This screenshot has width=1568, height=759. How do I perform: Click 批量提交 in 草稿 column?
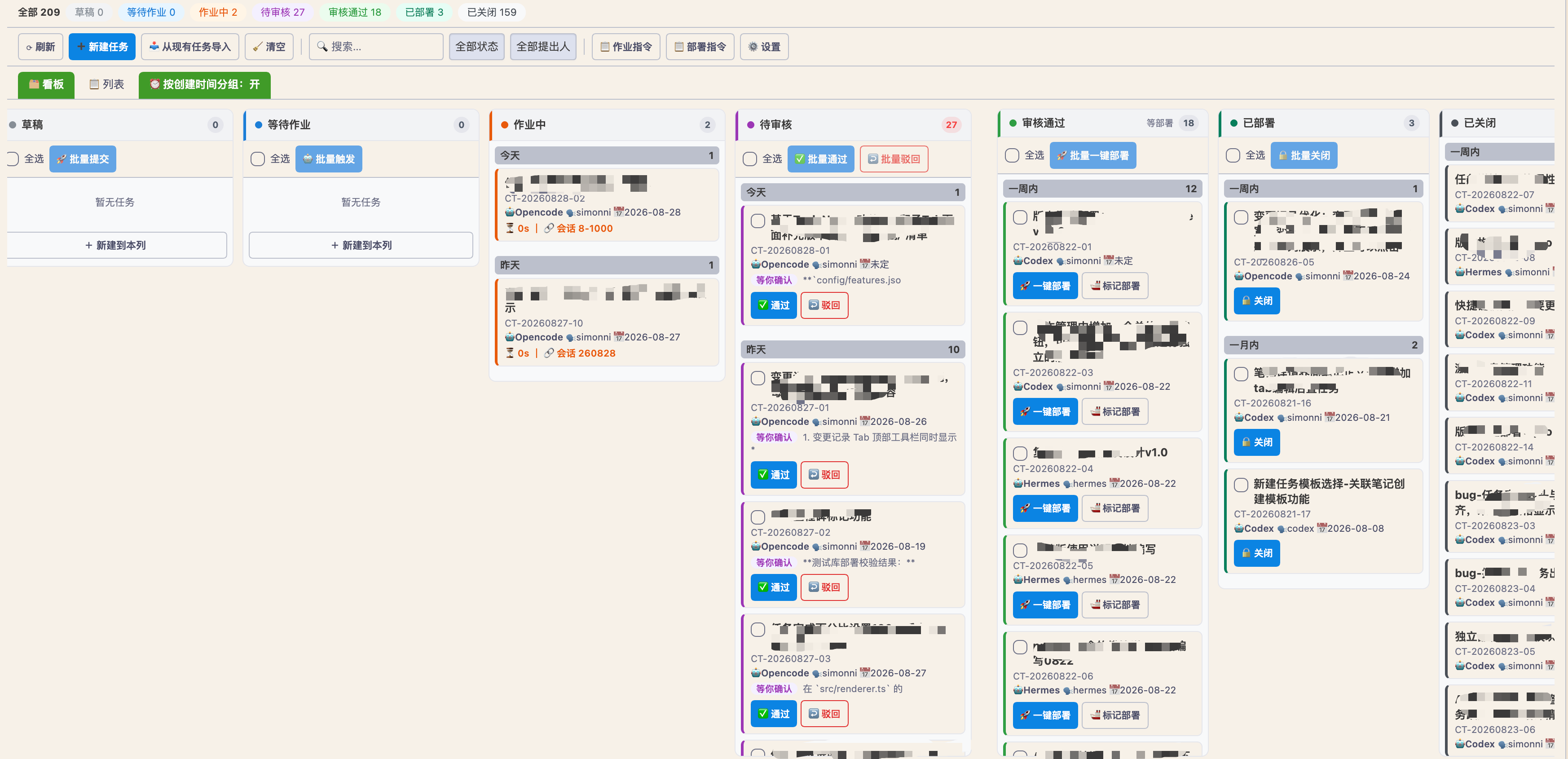coord(83,159)
